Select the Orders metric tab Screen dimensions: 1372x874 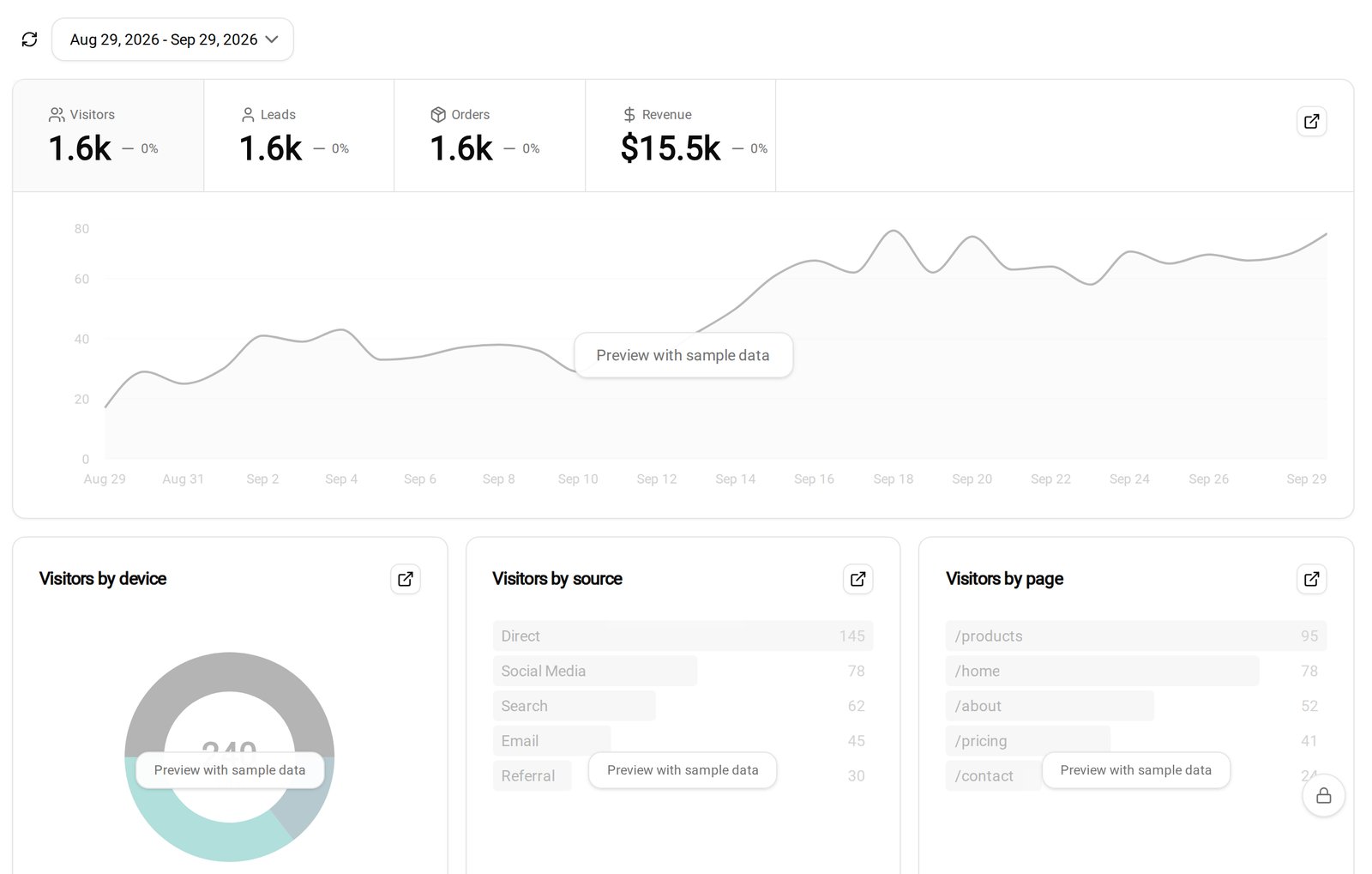(490, 136)
